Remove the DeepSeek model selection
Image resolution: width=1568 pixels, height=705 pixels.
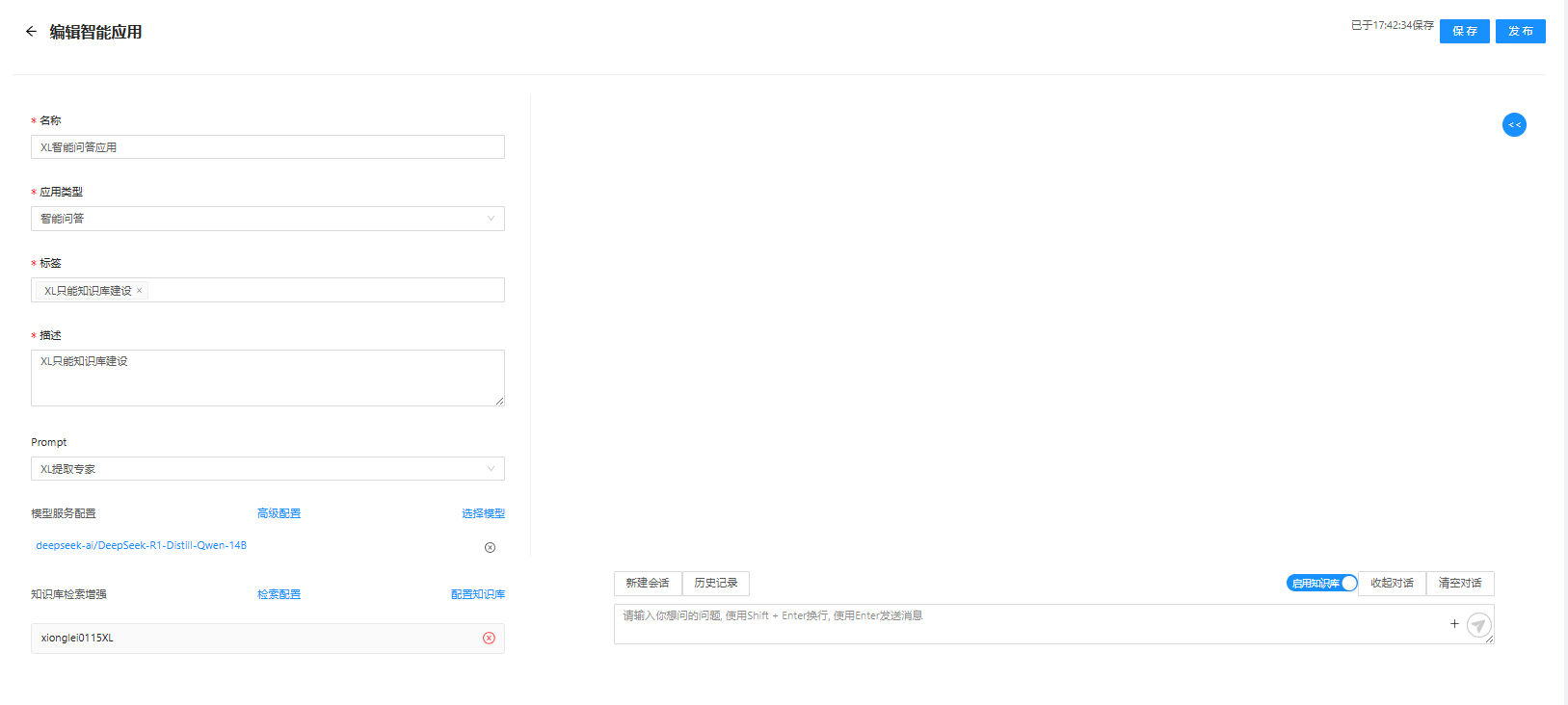click(490, 547)
